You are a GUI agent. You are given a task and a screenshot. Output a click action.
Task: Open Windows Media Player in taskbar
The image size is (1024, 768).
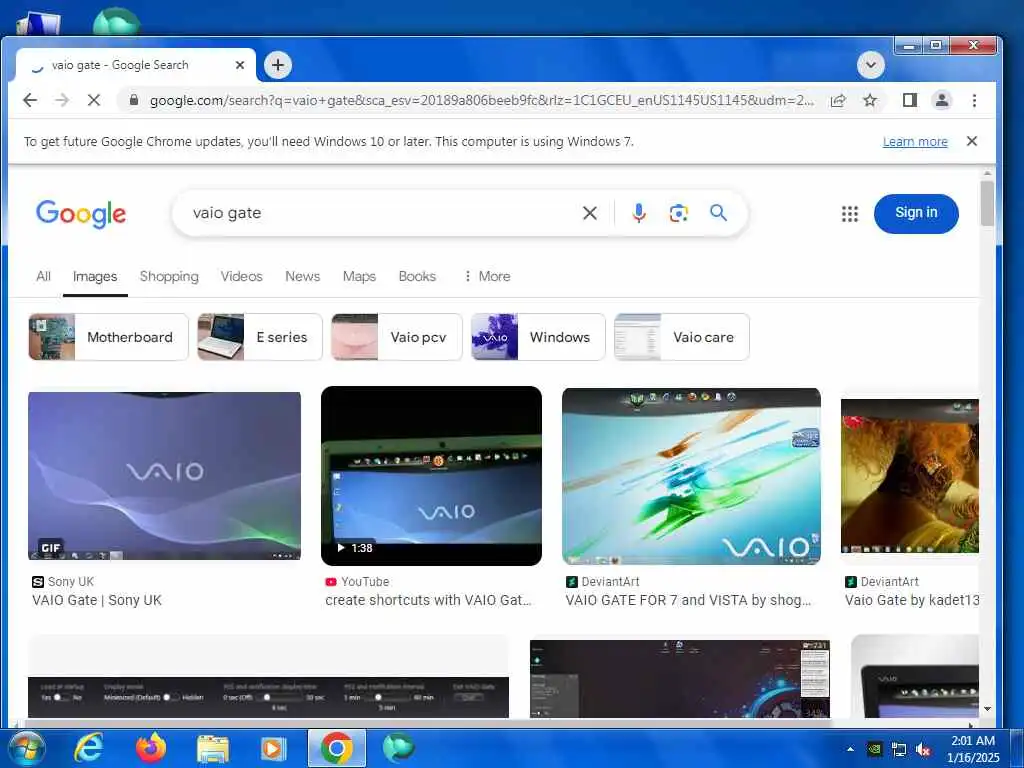(274, 749)
